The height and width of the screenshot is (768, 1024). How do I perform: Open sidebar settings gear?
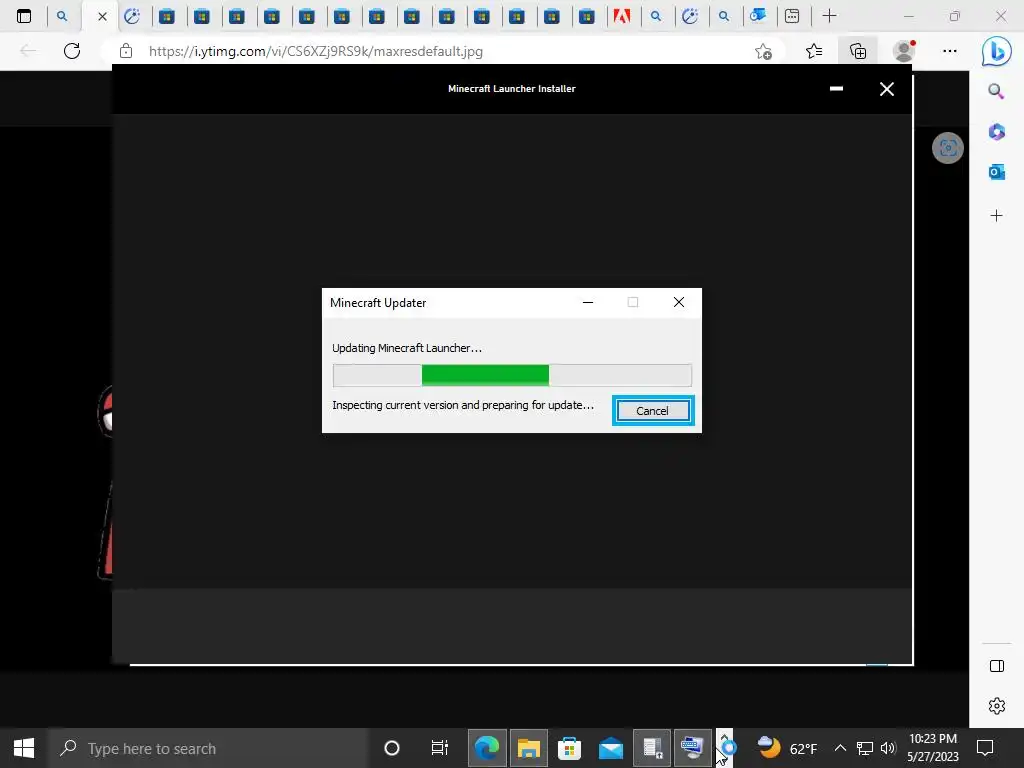(x=996, y=706)
